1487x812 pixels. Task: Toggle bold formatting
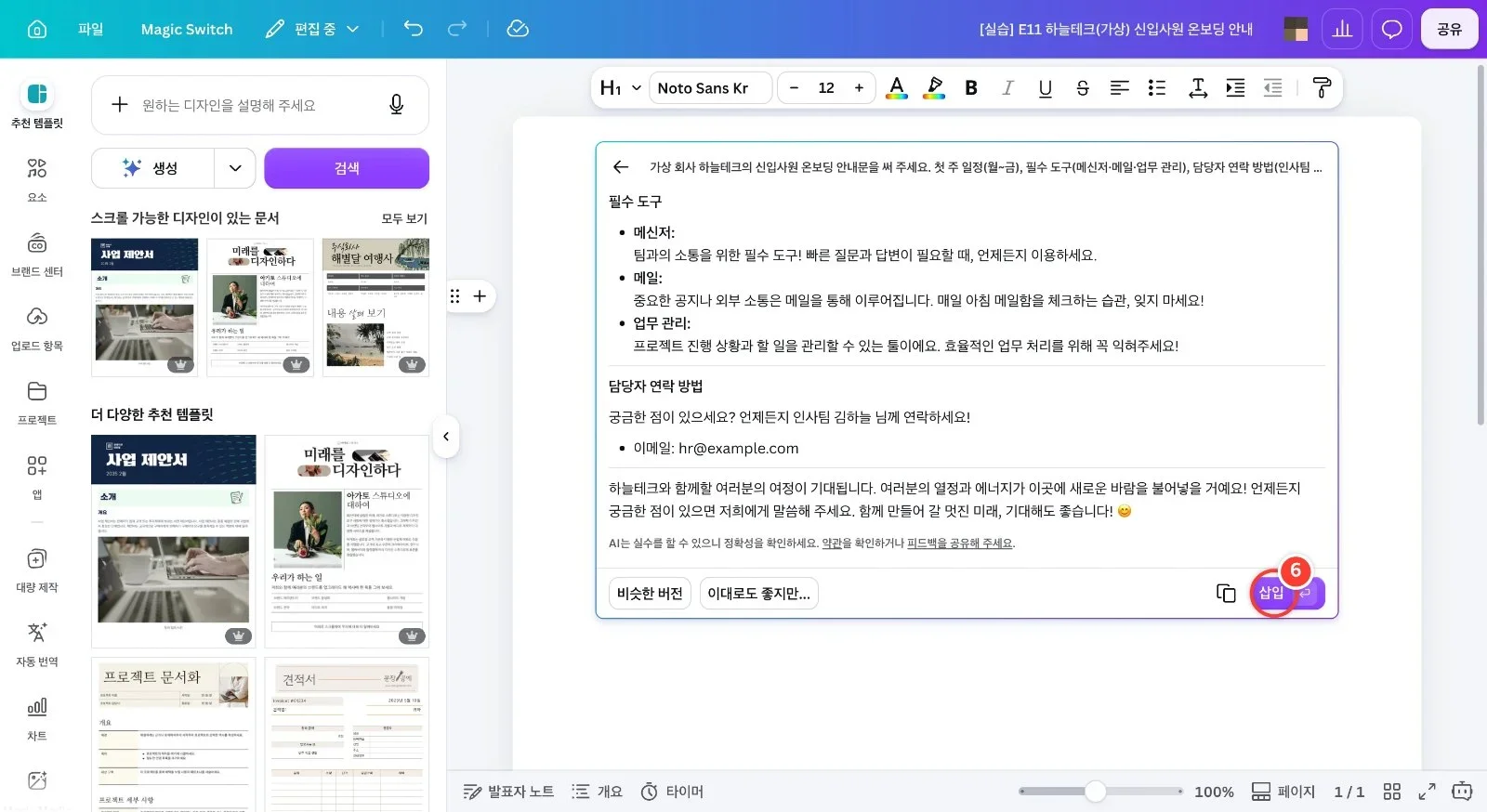971,88
